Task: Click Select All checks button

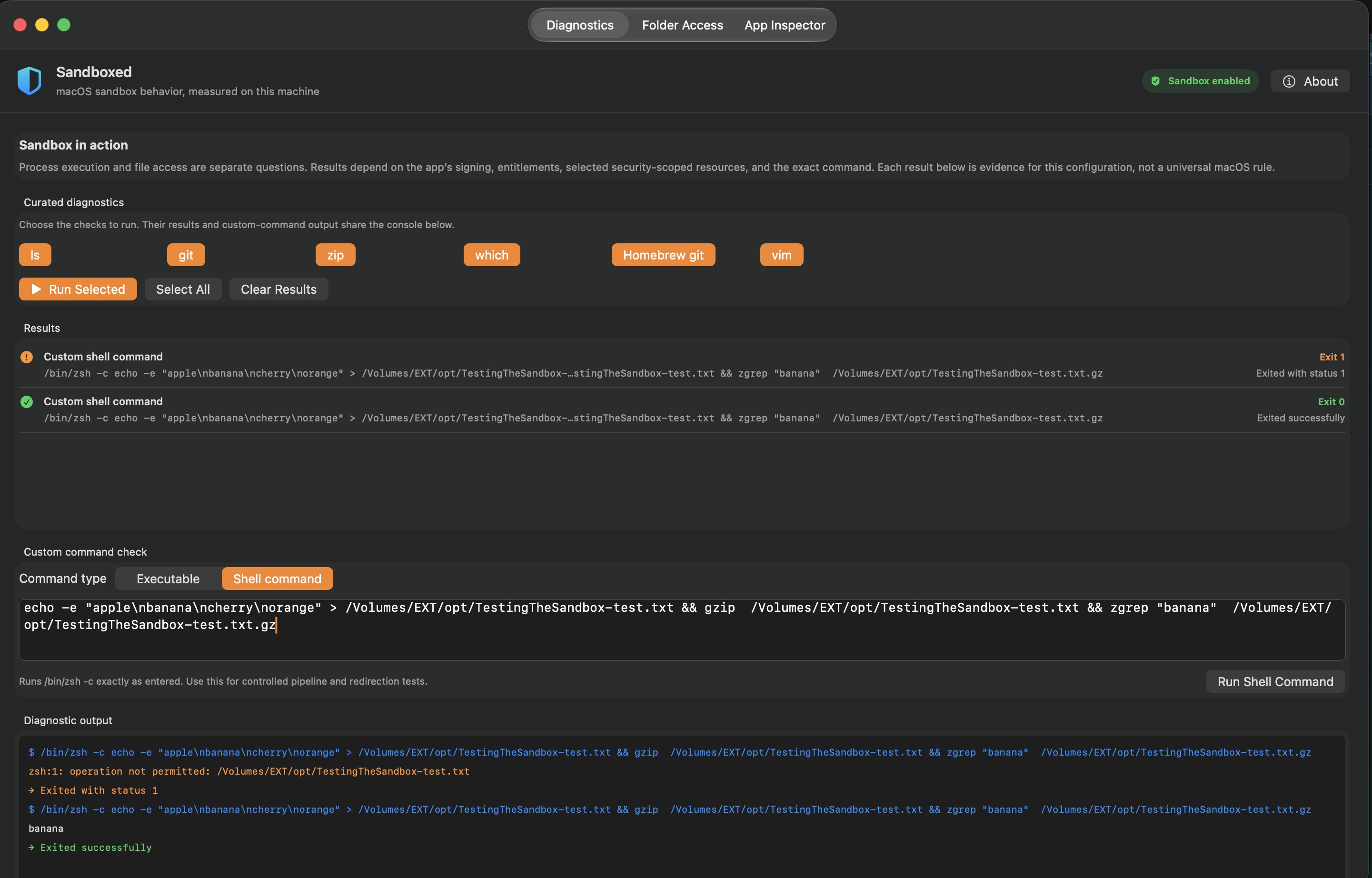Action: pos(183,289)
